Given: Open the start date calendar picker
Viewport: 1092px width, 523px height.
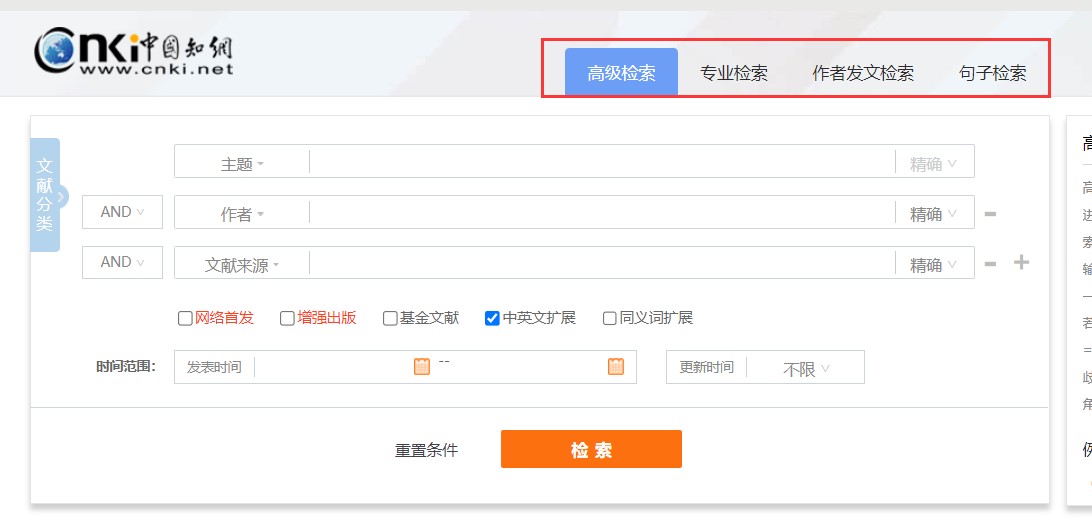Looking at the screenshot, I should point(422,367).
